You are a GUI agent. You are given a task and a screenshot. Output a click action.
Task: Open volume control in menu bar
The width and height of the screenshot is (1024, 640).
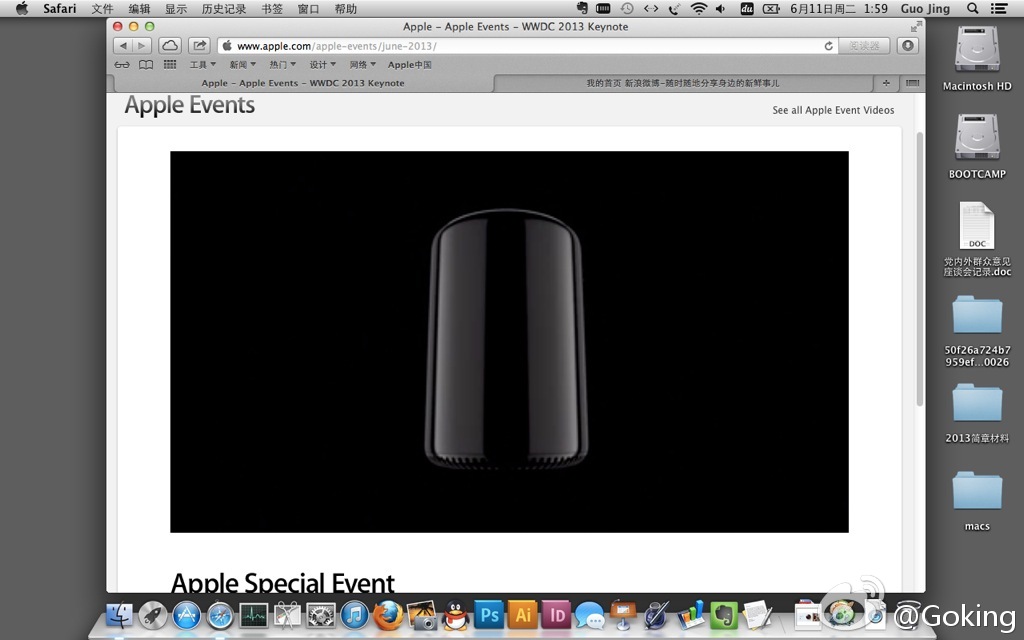[721, 8]
